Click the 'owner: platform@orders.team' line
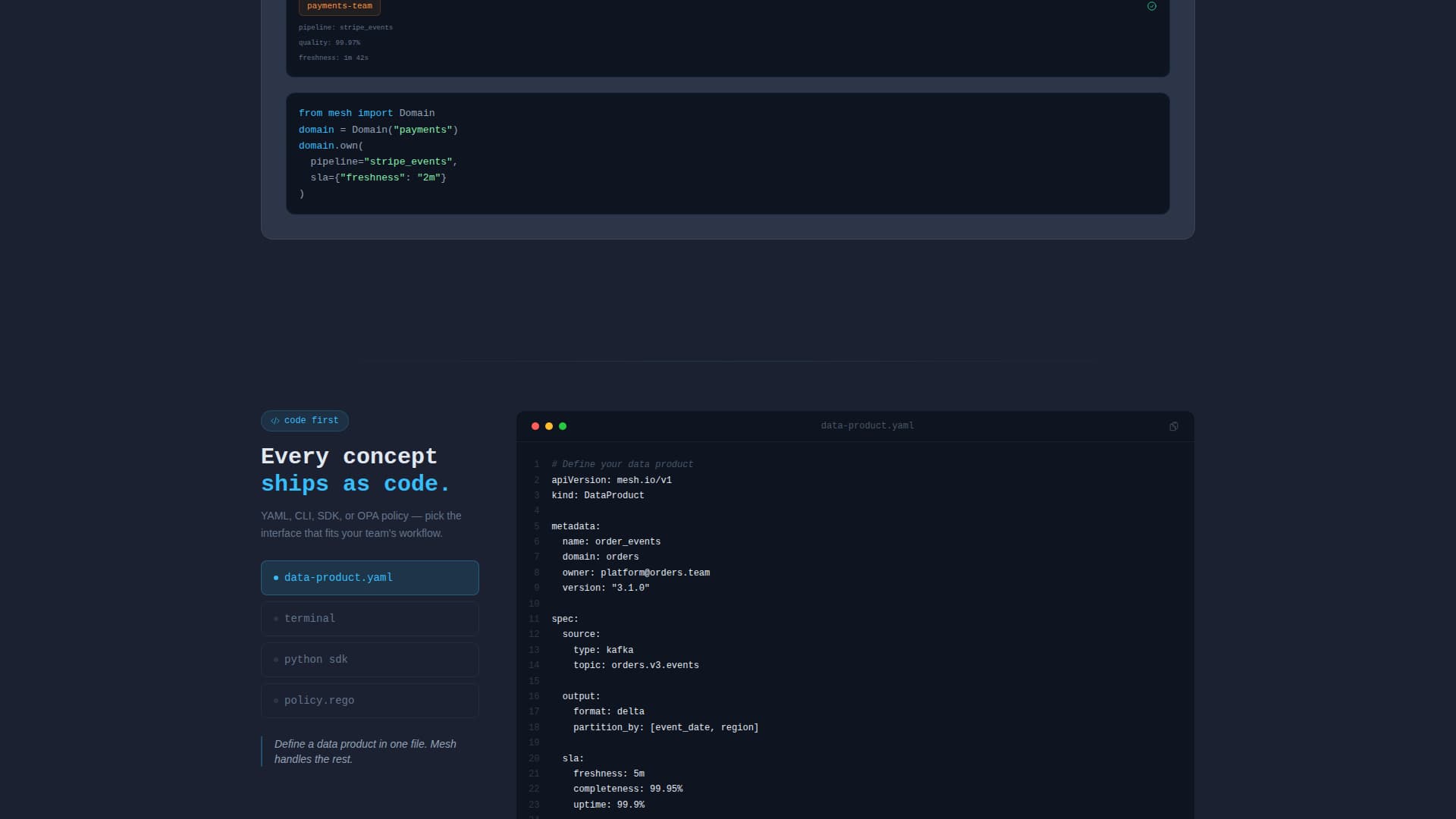Viewport: 1456px width, 819px height. click(x=636, y=573)
